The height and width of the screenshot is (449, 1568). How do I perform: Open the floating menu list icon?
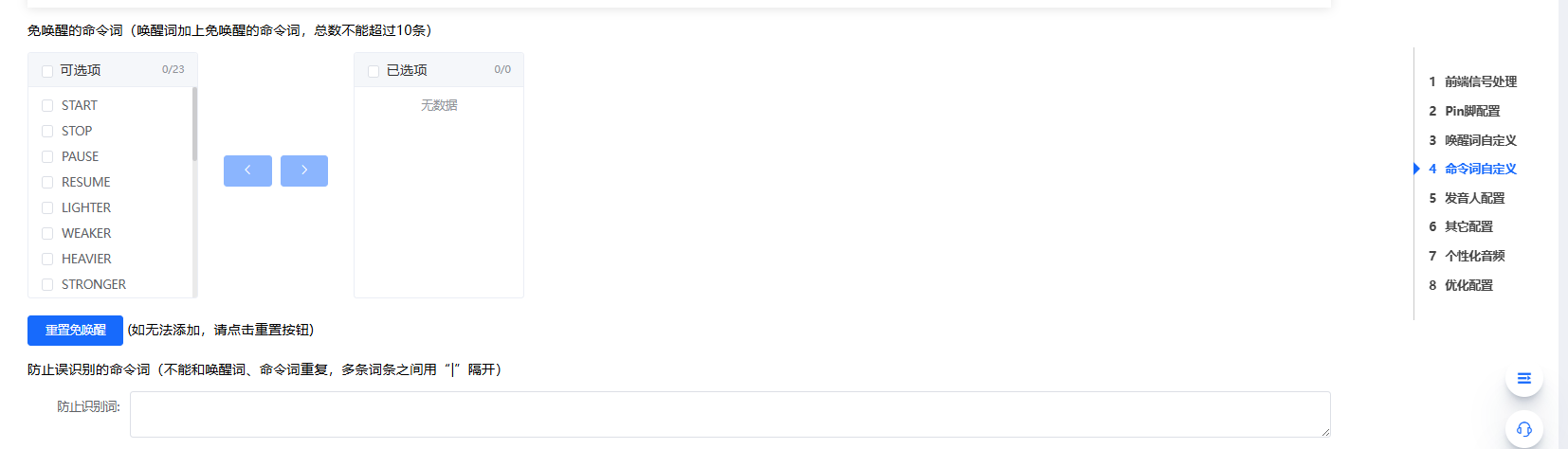tap(1523, 379)
